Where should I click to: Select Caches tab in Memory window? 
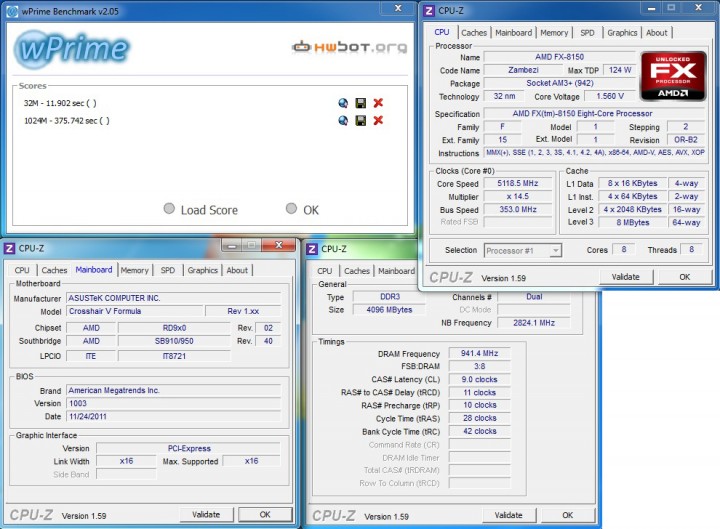(x=357, y=271)
